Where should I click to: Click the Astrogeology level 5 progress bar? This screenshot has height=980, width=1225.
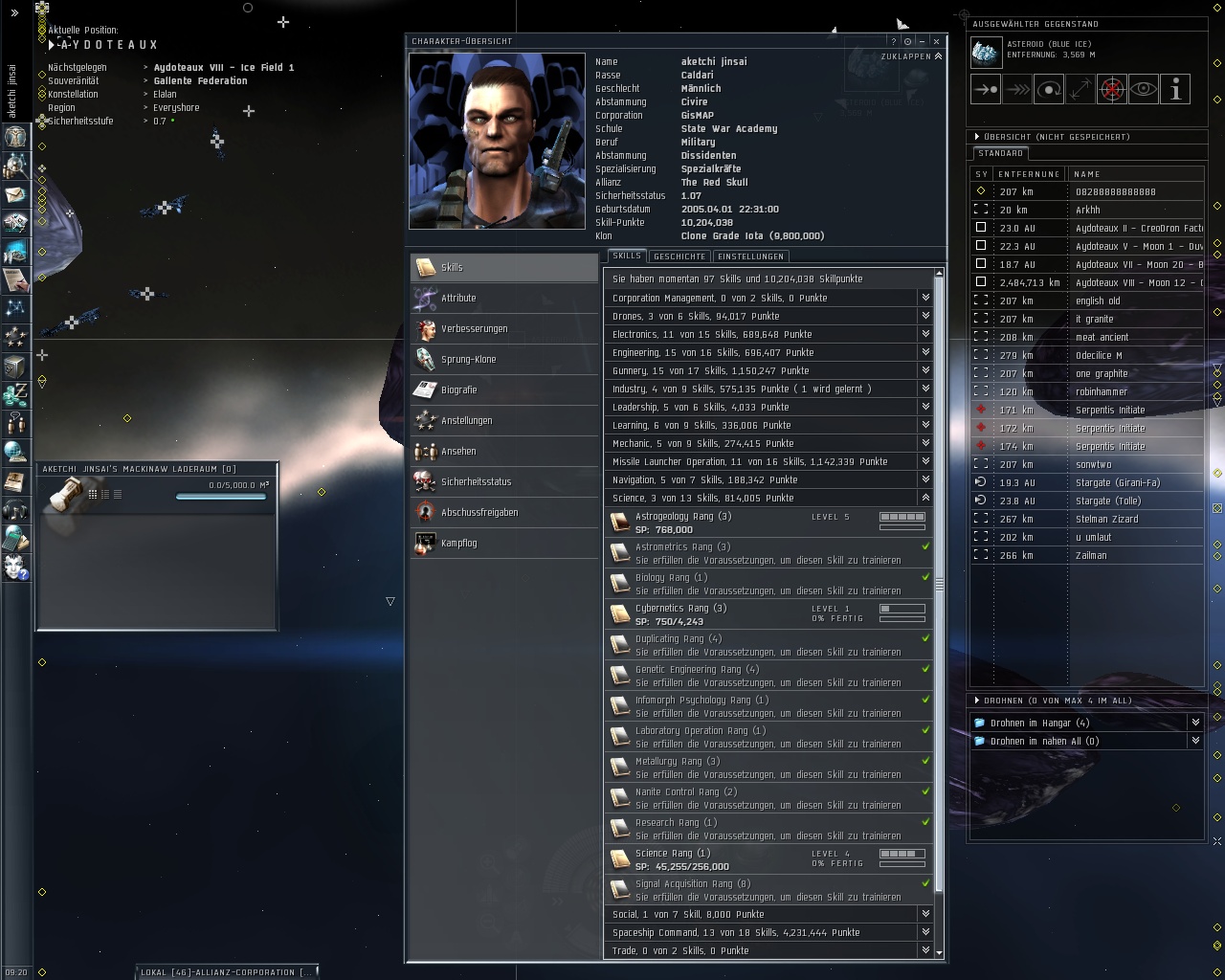[902, 517]
